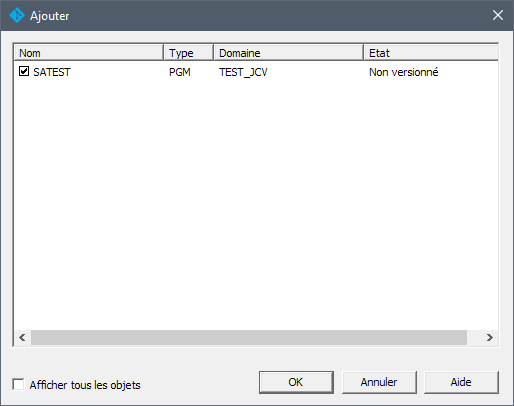
Task: Click the Afficher tous les objets label
Action: point(85,385)
